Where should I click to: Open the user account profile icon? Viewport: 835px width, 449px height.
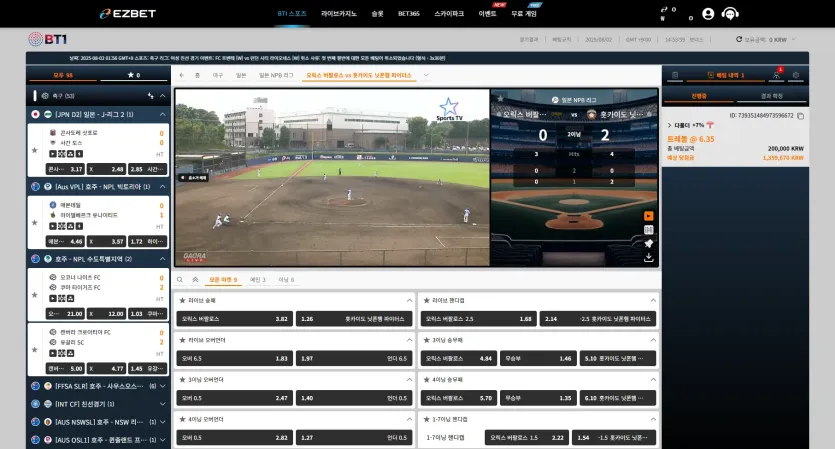point(708,14)
